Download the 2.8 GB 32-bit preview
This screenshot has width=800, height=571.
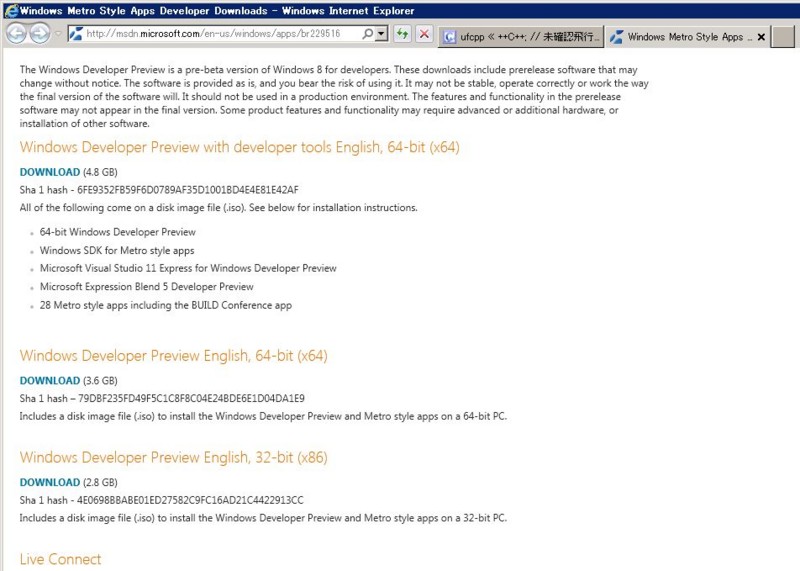tap(50, 482)
